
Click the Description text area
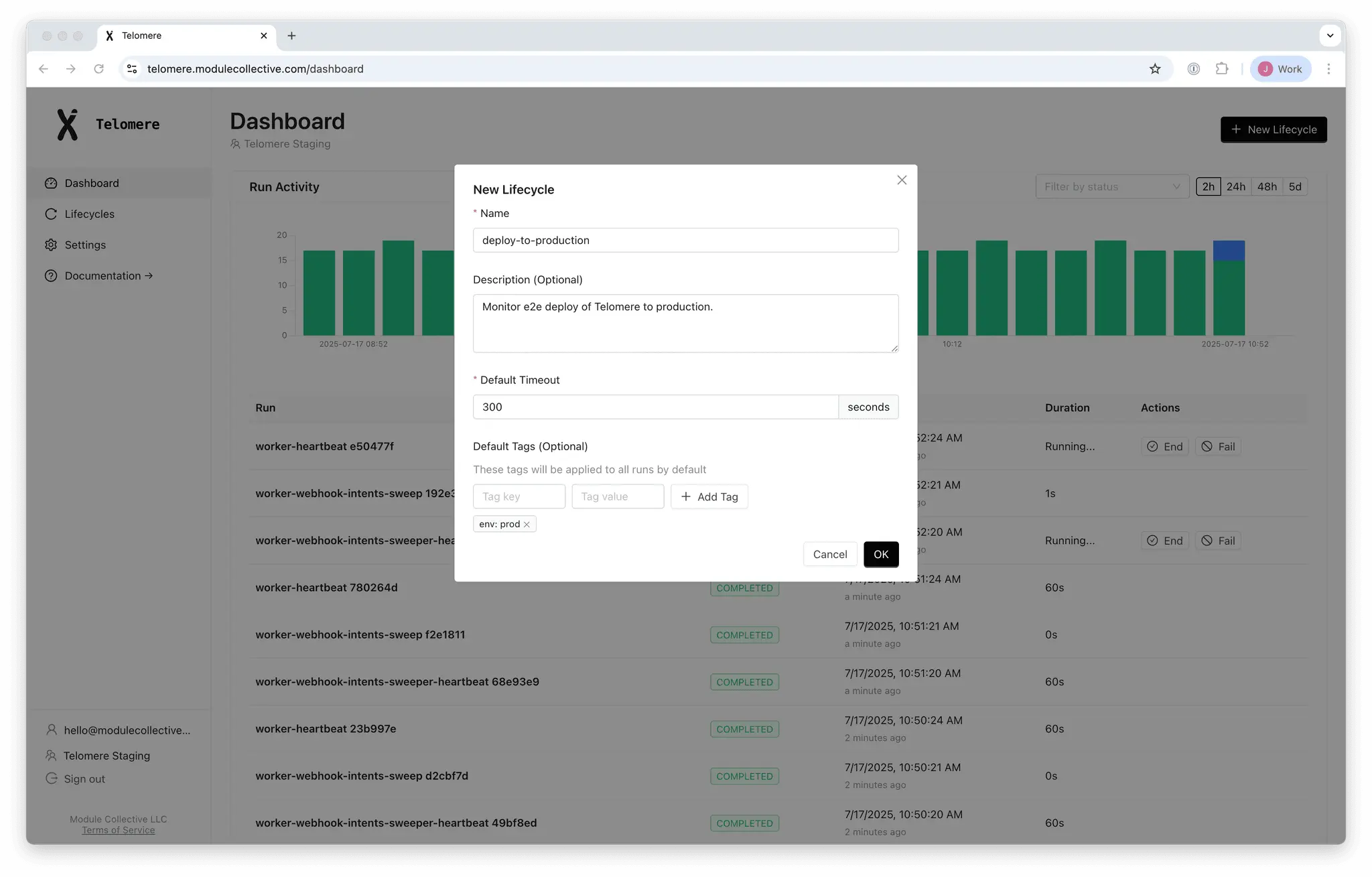coord(685,324)
